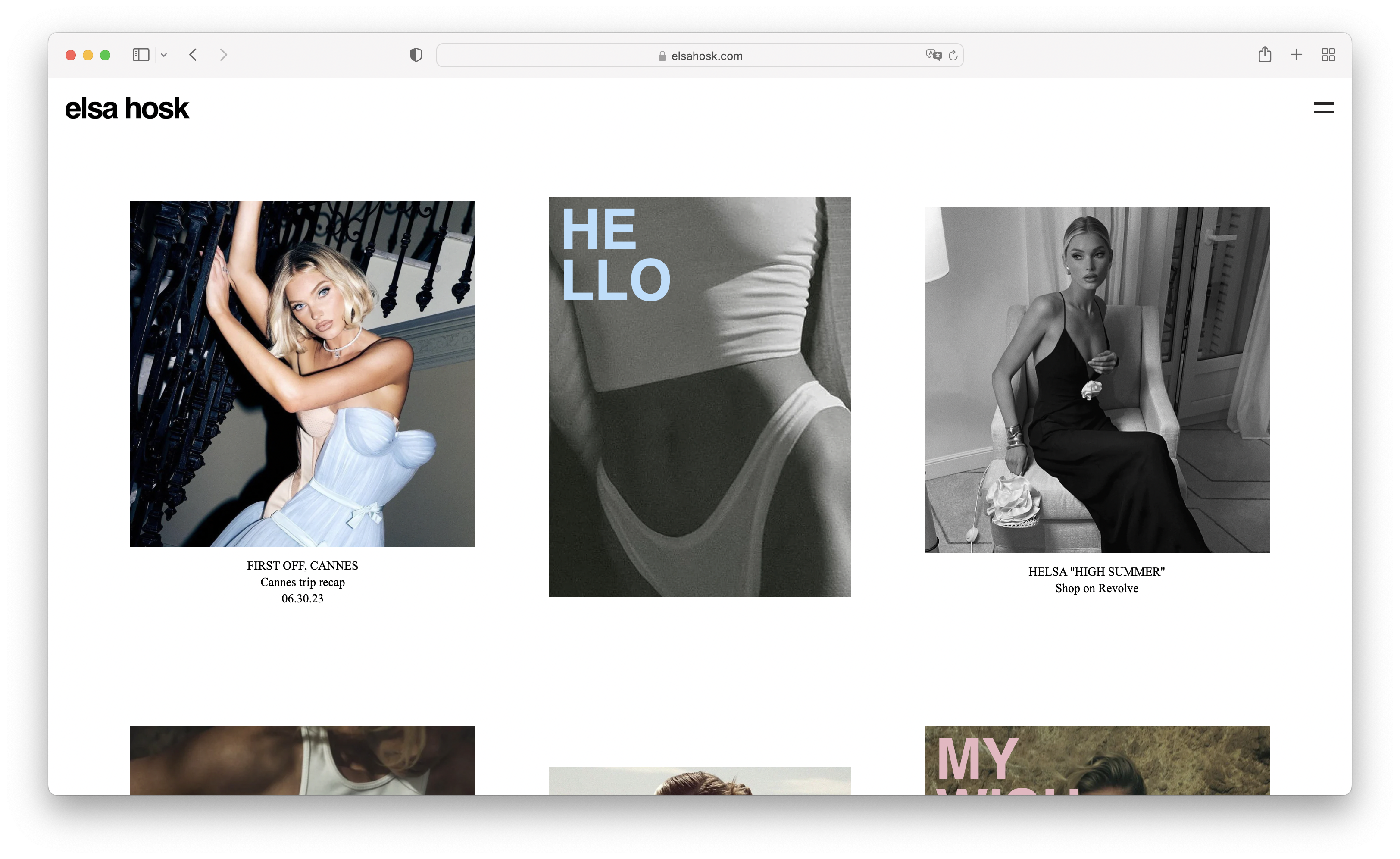Click the FIRST OFF, CANNES title

pos(302,566)
